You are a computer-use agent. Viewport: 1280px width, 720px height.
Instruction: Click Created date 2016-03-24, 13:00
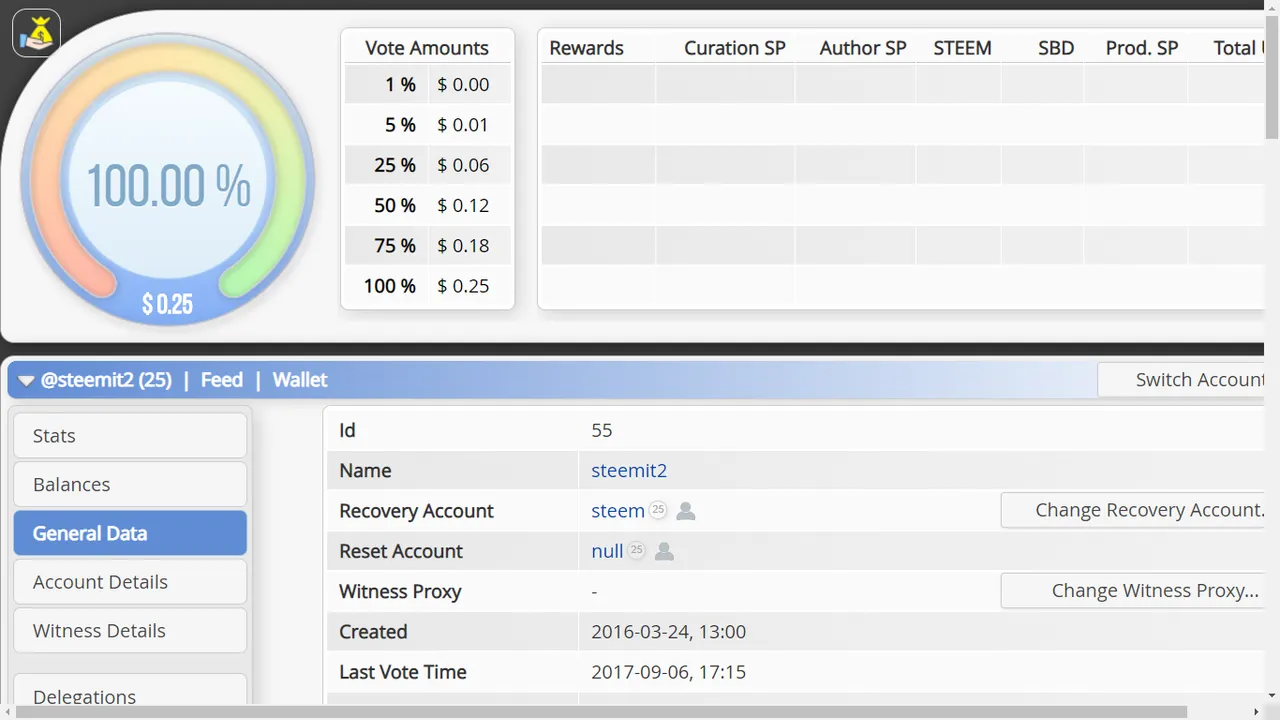pyautogui.click(x=668, y=632)
